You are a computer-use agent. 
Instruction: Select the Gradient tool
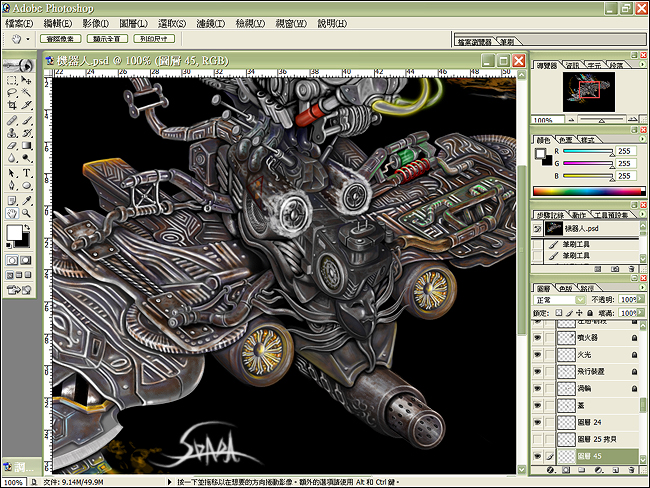coord(26,146)
